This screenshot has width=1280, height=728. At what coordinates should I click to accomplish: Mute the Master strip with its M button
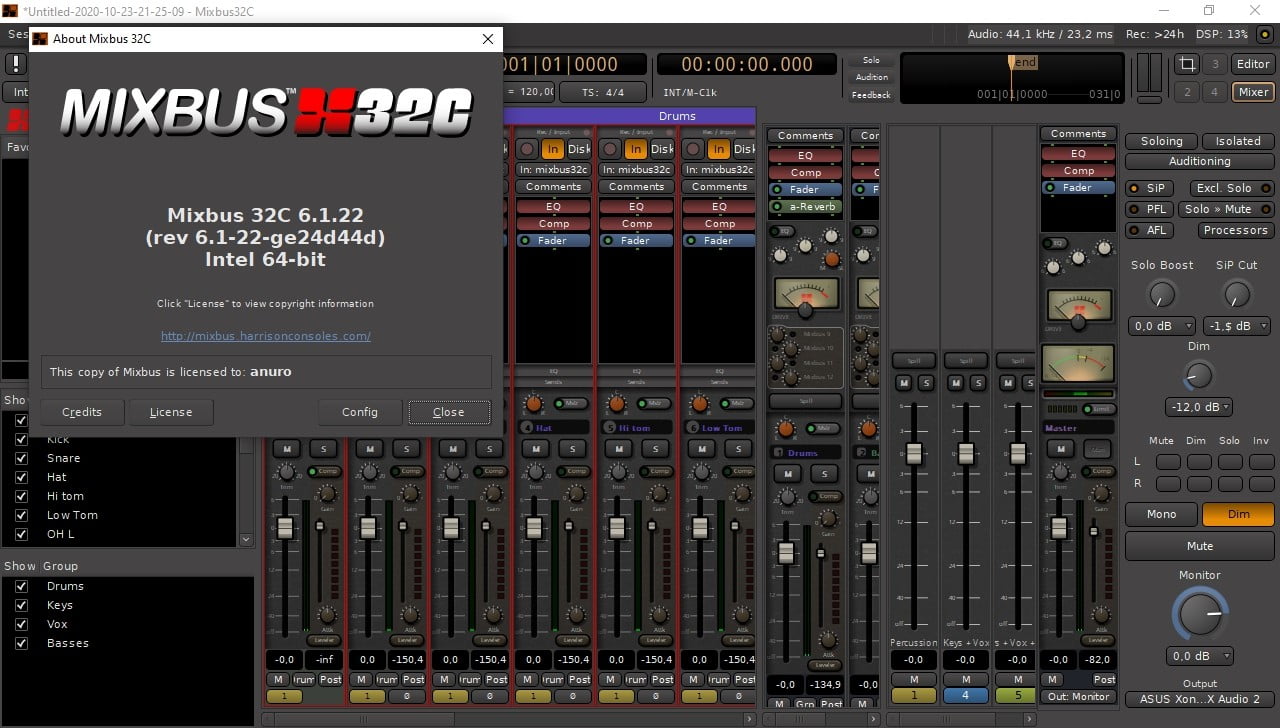[1060, 450]
